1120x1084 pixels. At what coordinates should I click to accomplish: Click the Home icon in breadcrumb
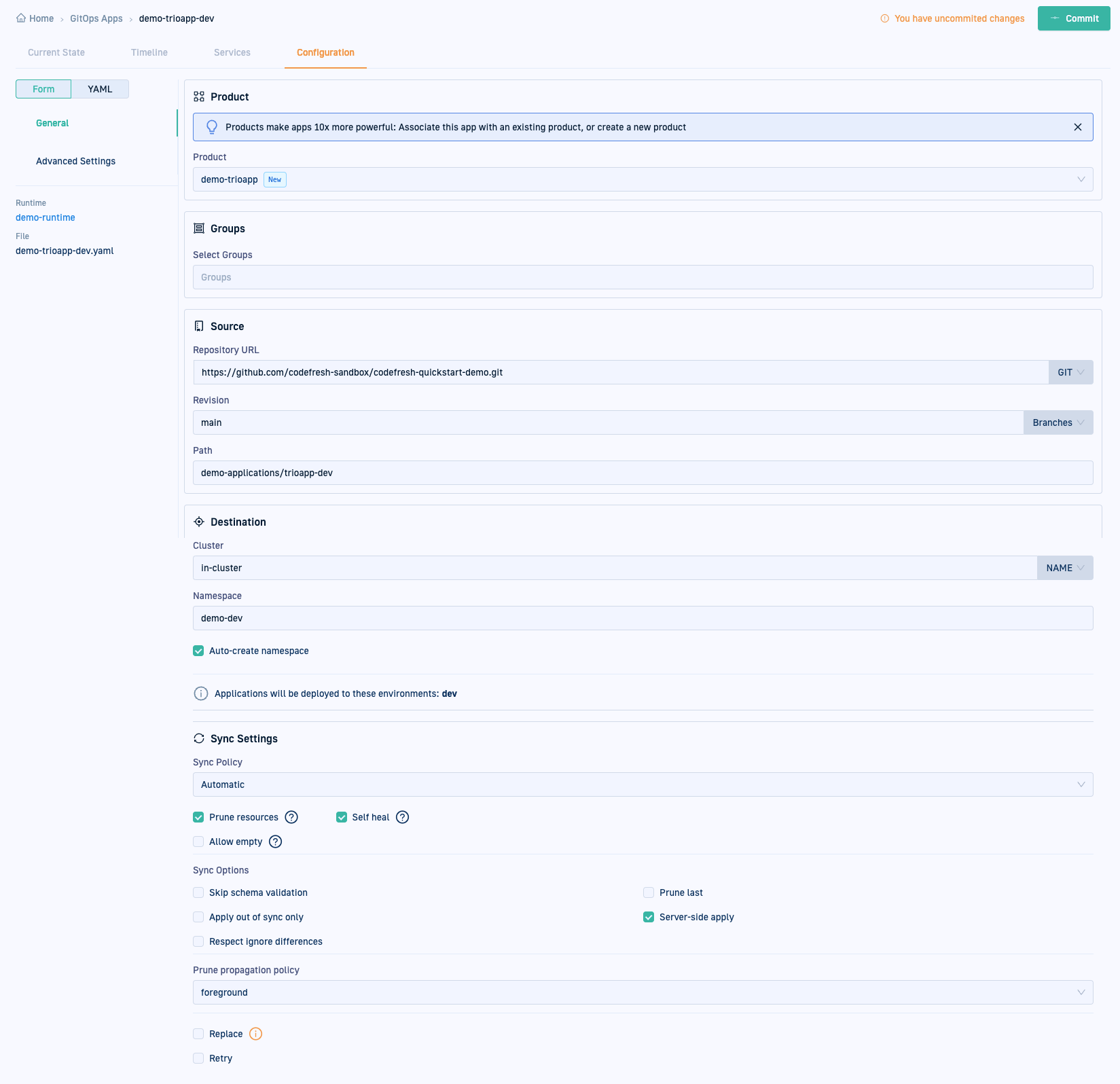[x=21, y=18]
